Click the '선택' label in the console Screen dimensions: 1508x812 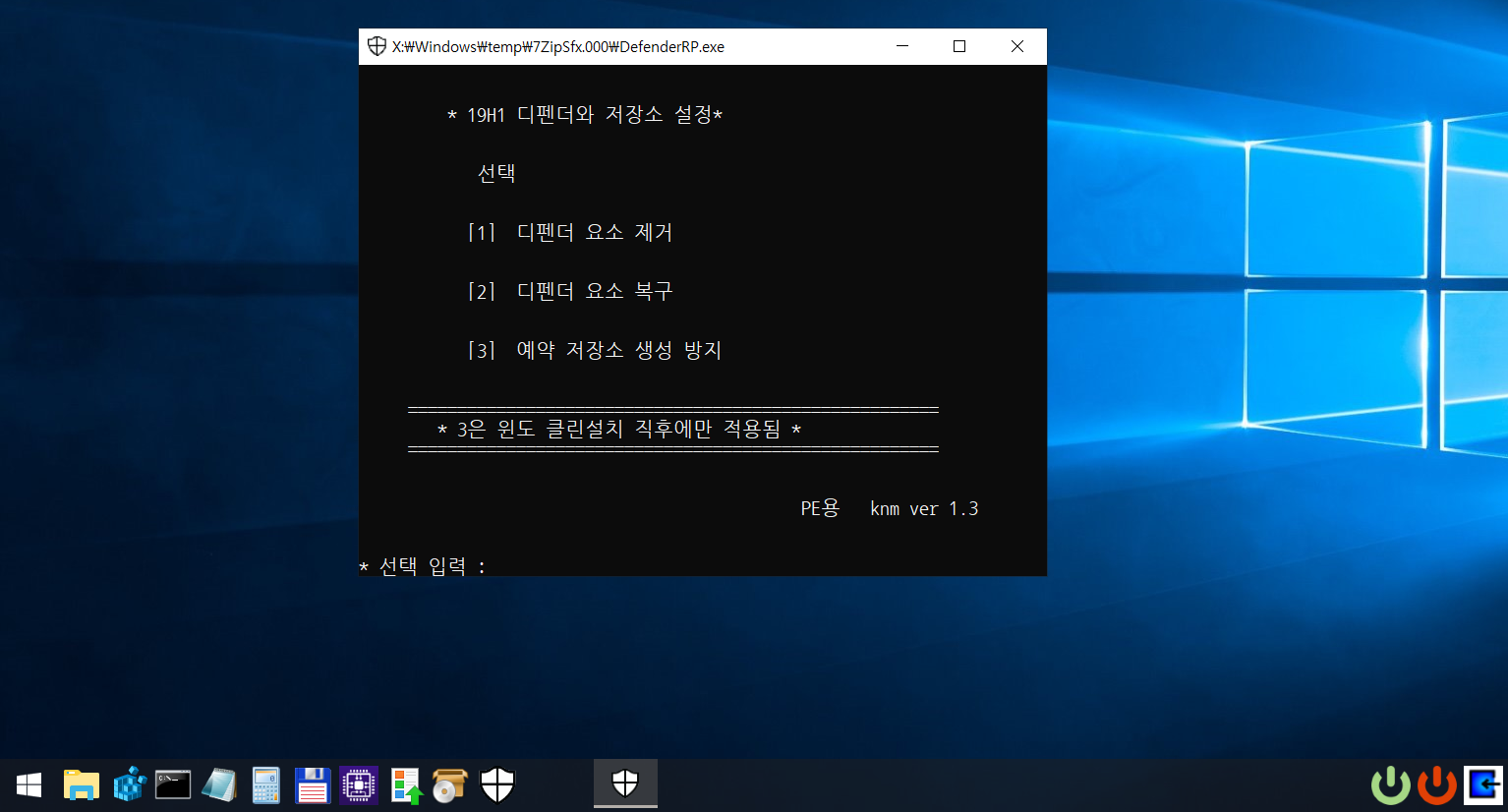496,173
